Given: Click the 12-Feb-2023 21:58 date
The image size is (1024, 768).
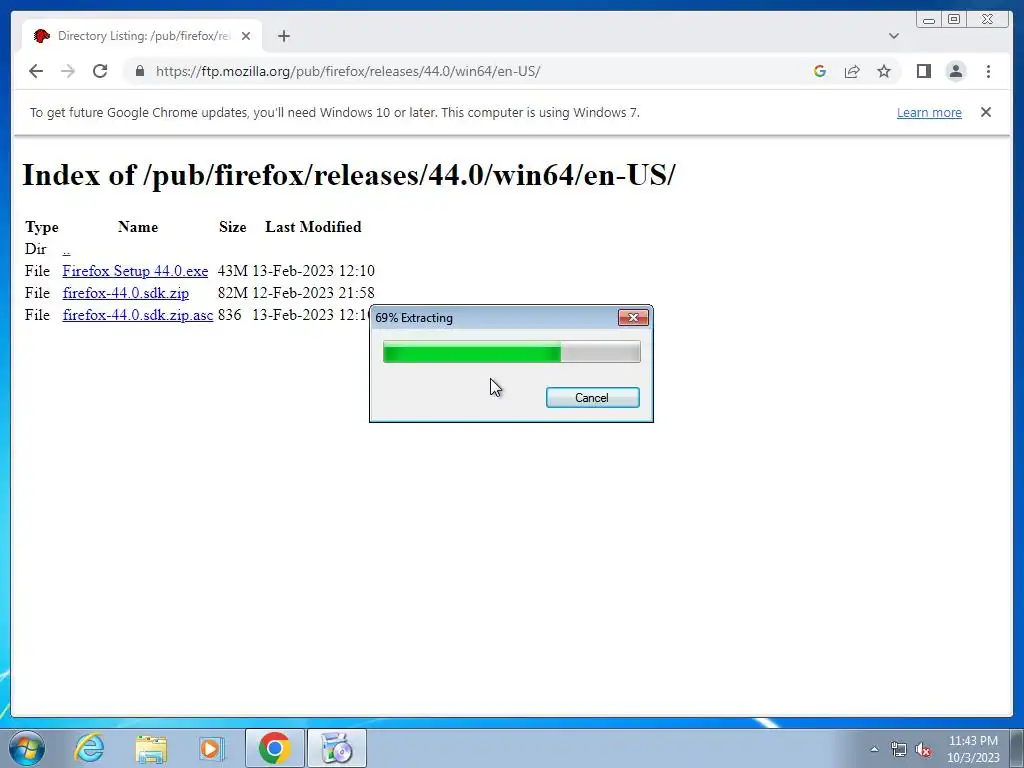Looking at the screenshot, I should 313,293.
